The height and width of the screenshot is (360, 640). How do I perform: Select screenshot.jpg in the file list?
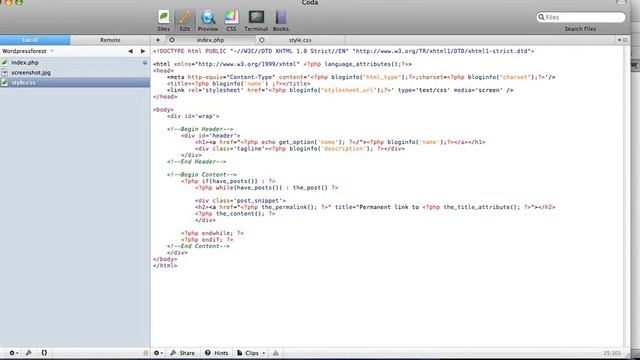[75, 72]
